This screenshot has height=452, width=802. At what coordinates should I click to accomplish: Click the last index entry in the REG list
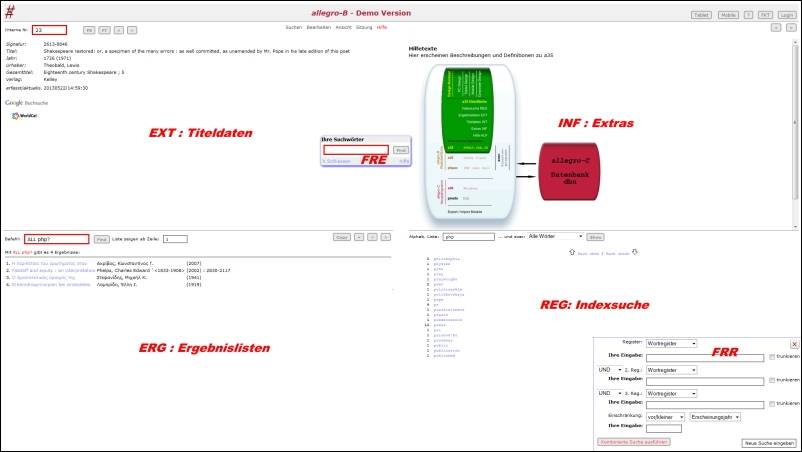tap(444, 356)
